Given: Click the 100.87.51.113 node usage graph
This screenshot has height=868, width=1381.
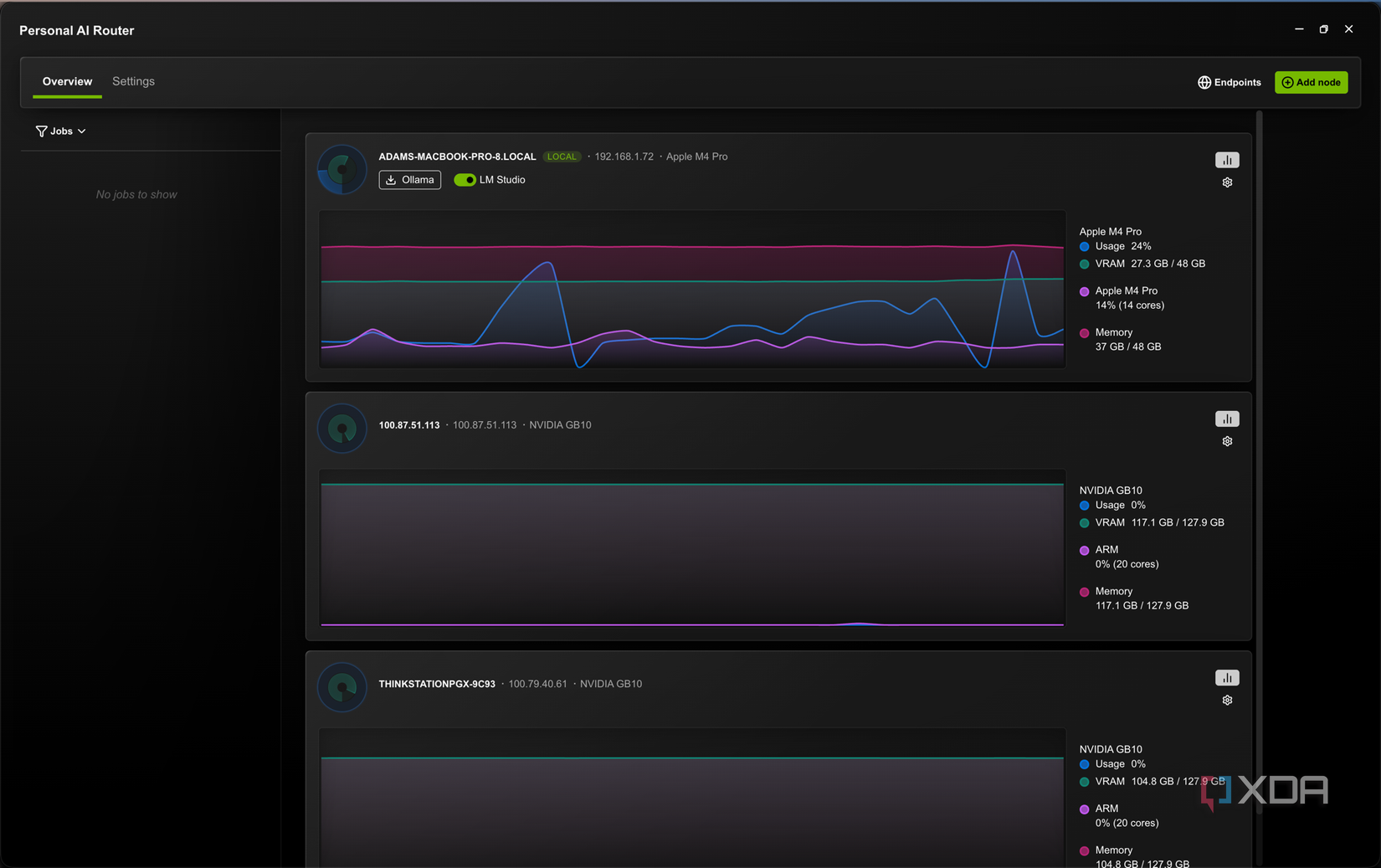Looking at the screenshot, I should click(x=692, y=547).
